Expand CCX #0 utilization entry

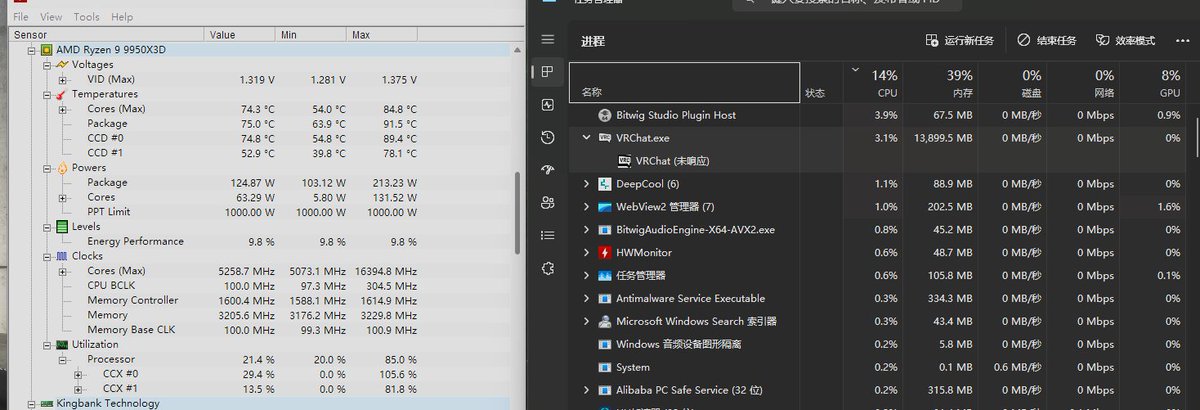[x=78, y=374]
